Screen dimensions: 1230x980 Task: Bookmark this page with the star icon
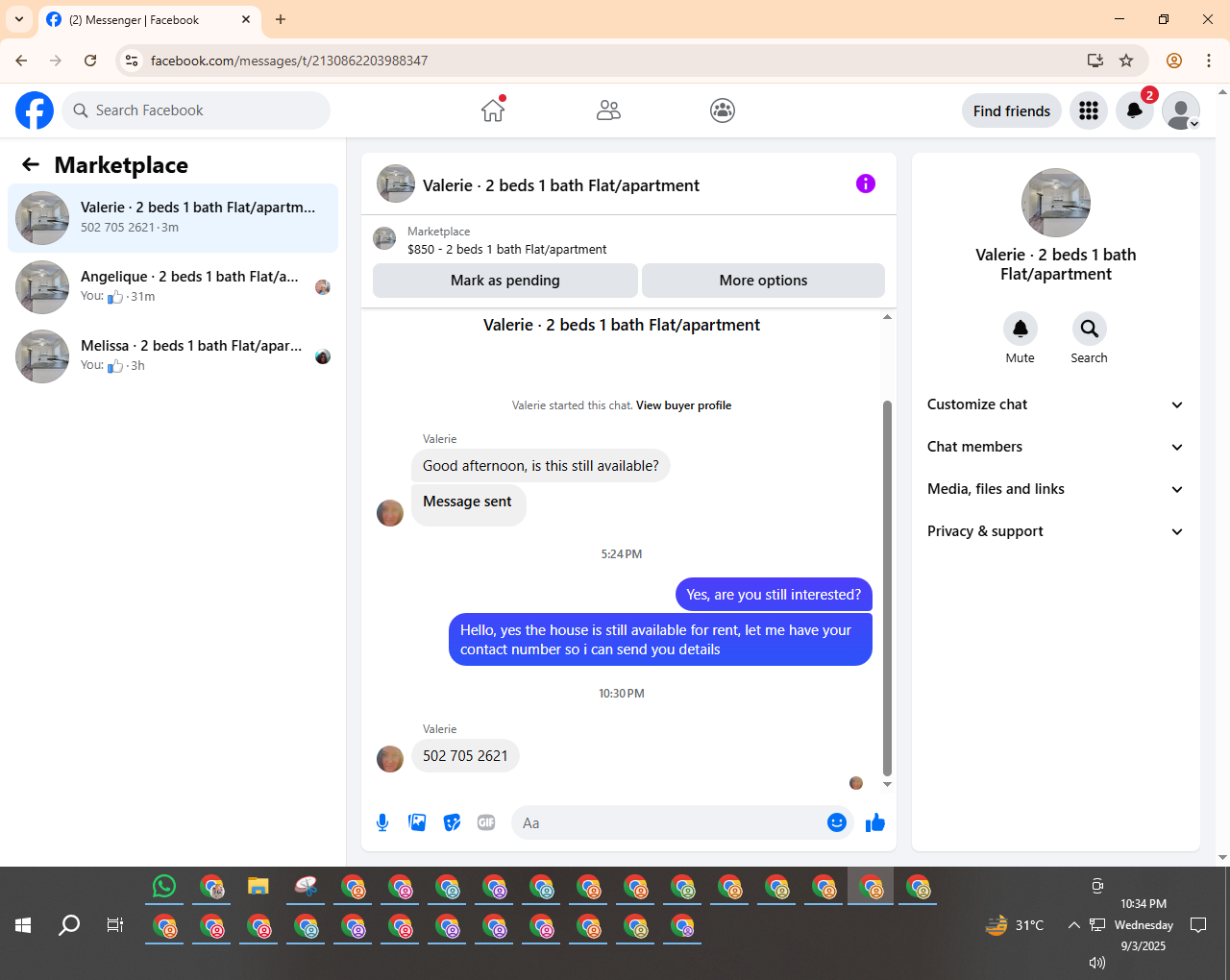[x=1126, y=61]
